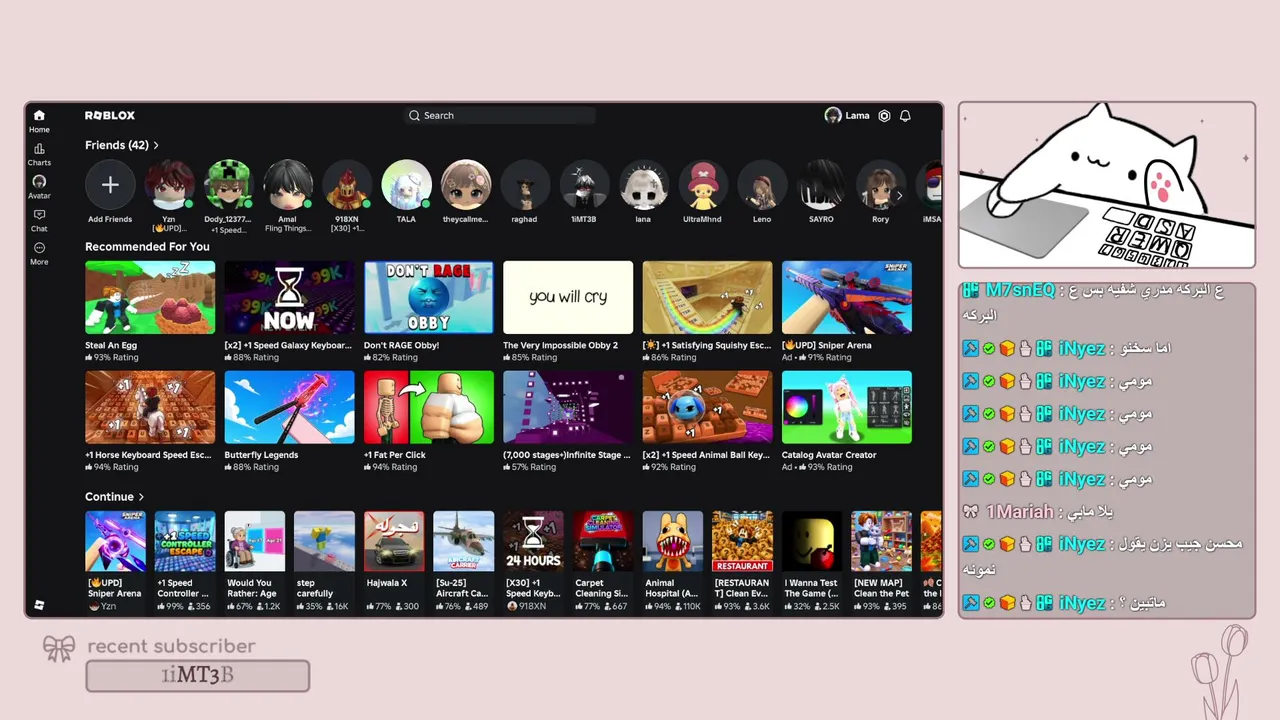The width and height of the screenshot is (1280, 720).
Task: Continue I Wanna Test The Game
Action: click(812, 541)
